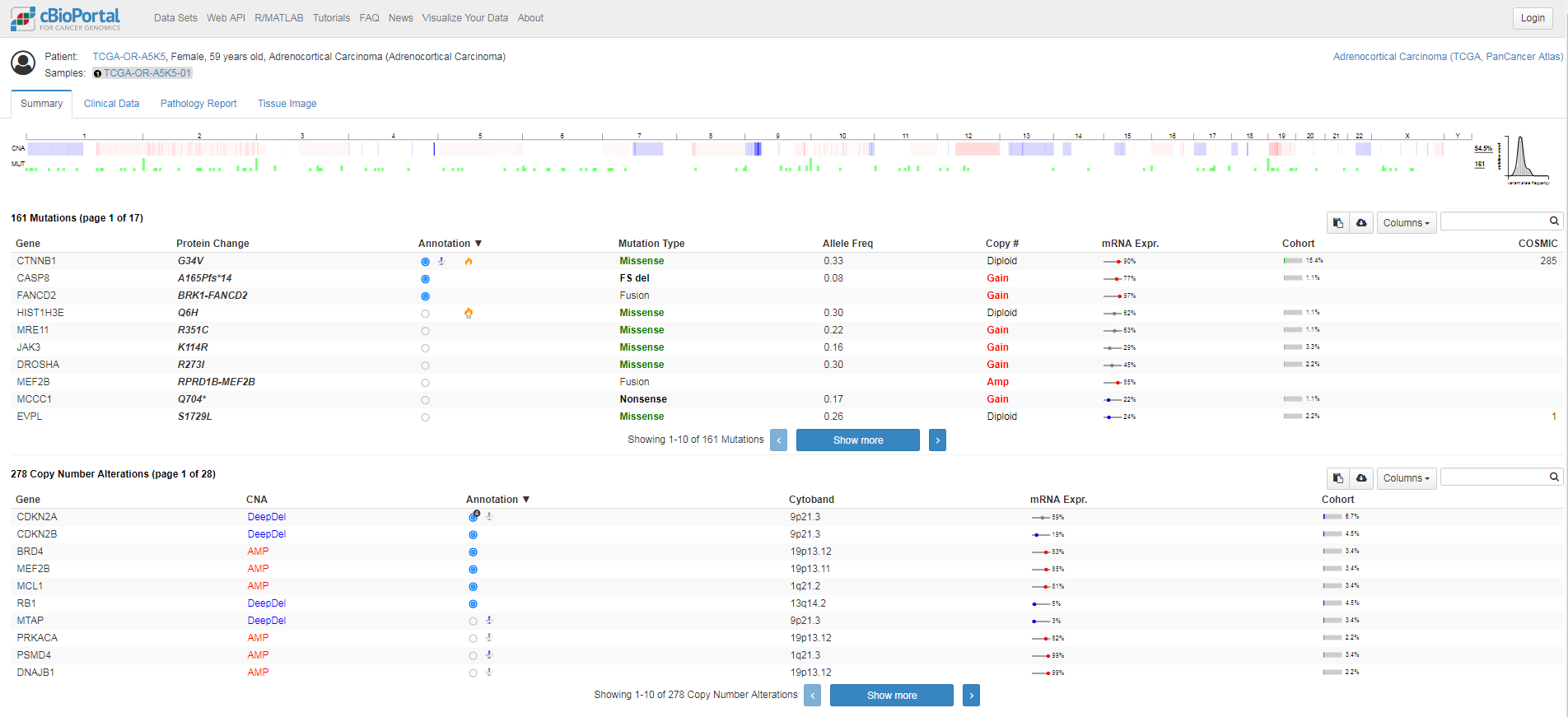Click the patient avatar icon
The height and width of the screenshot is (717, 1568).
click(23, 63)
